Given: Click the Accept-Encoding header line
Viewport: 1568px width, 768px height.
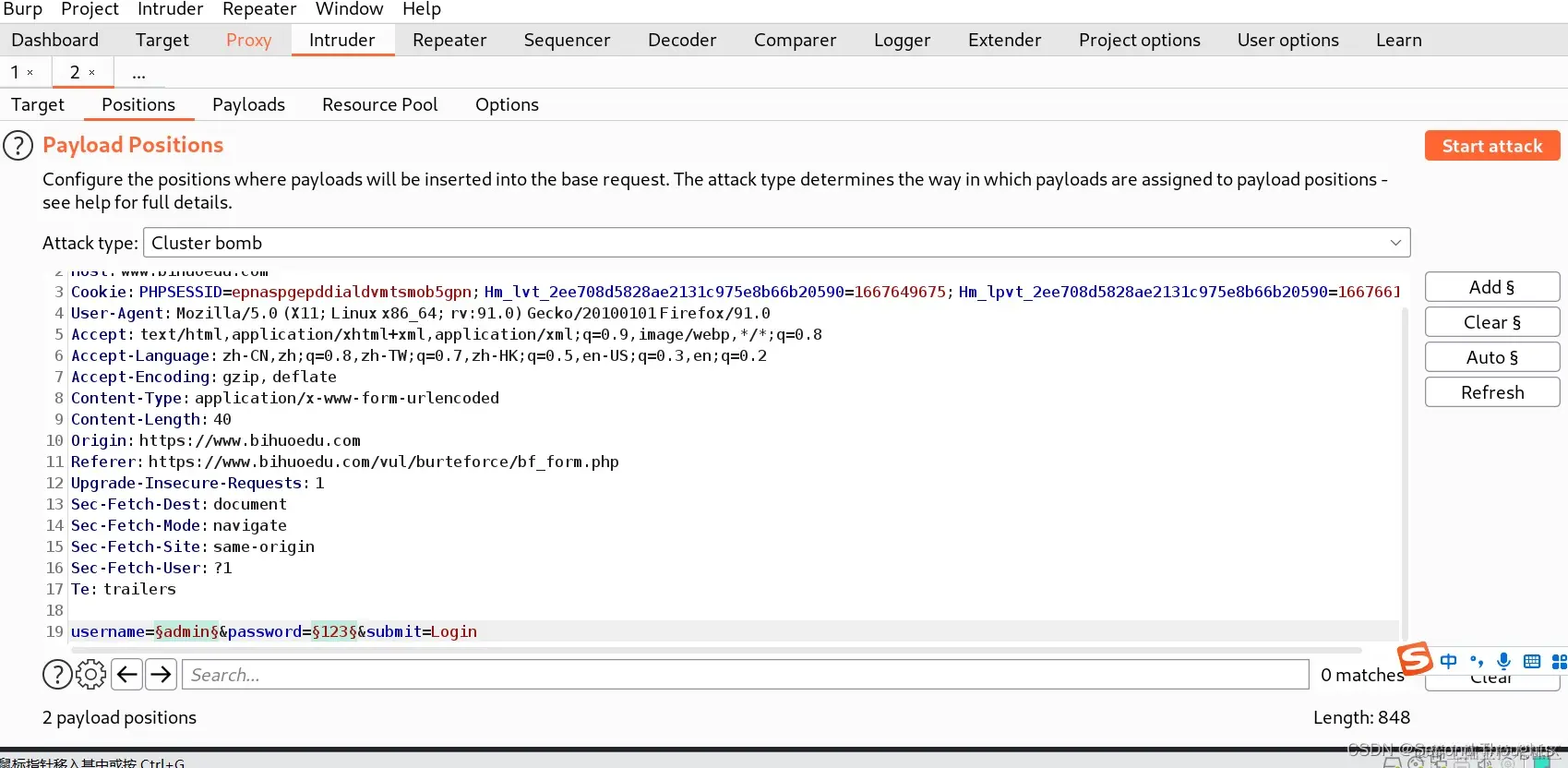Looking at the screenshot, I should point(204,377).
